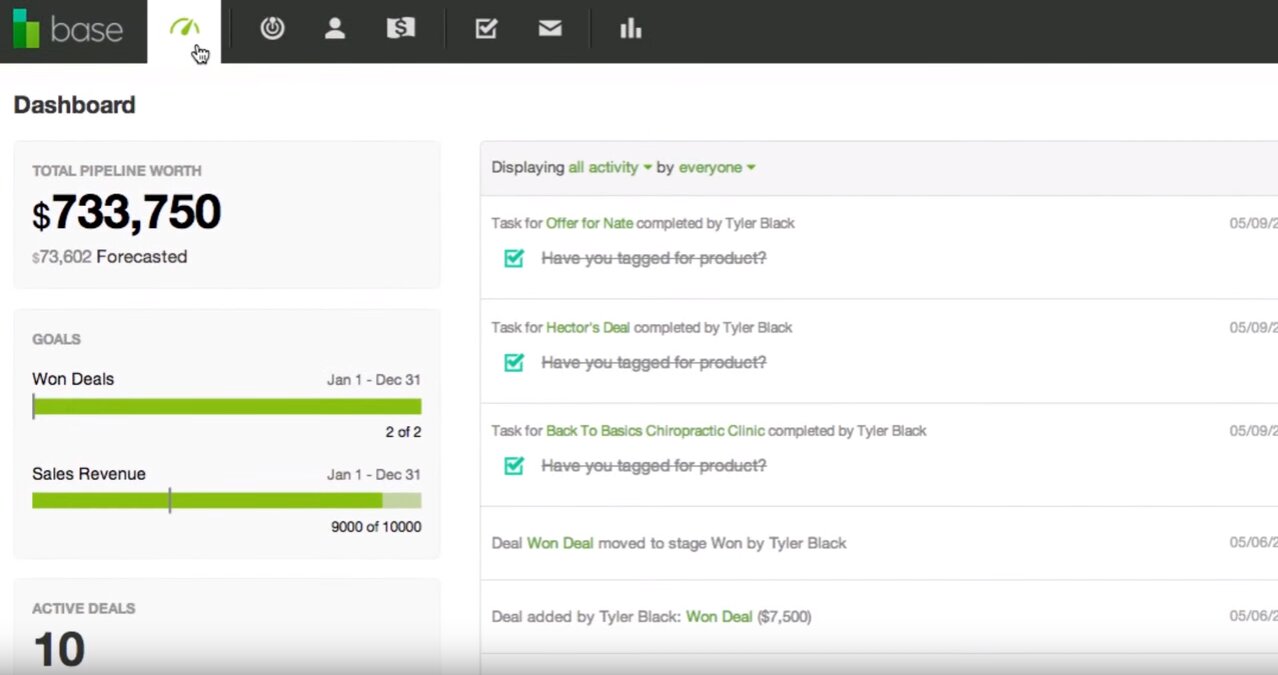The image size is (1278, 675).
Task: Open the Hector's Deal link
Action: pos(588,328)
